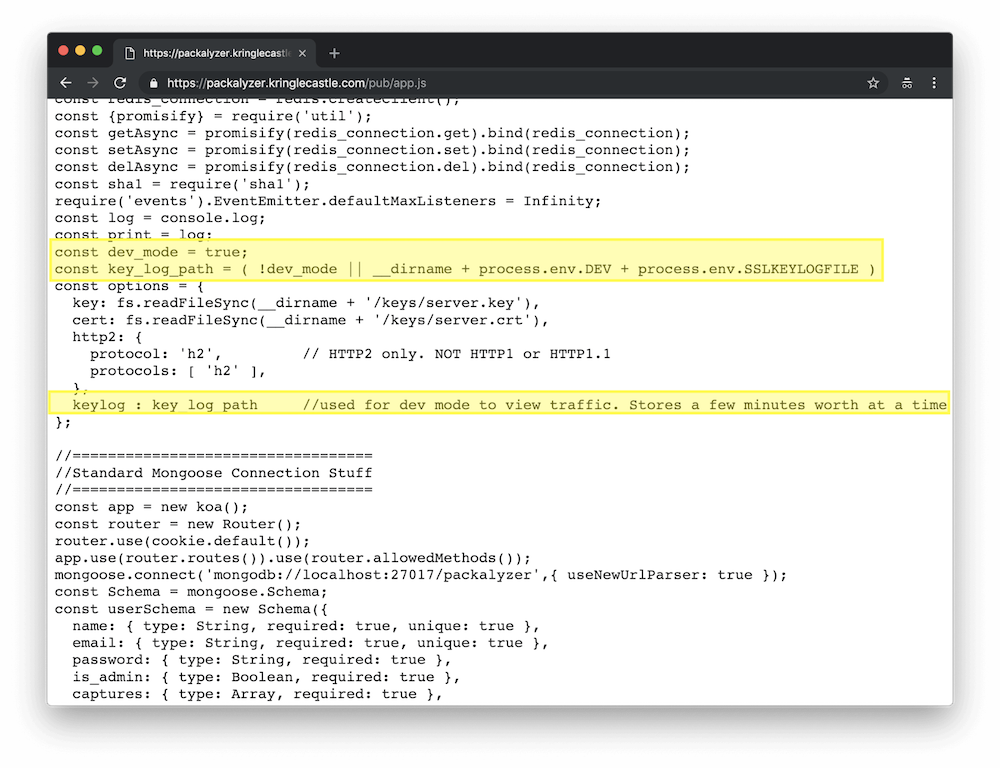Click the 'const router = new Router();' line

tap(177, 524)
